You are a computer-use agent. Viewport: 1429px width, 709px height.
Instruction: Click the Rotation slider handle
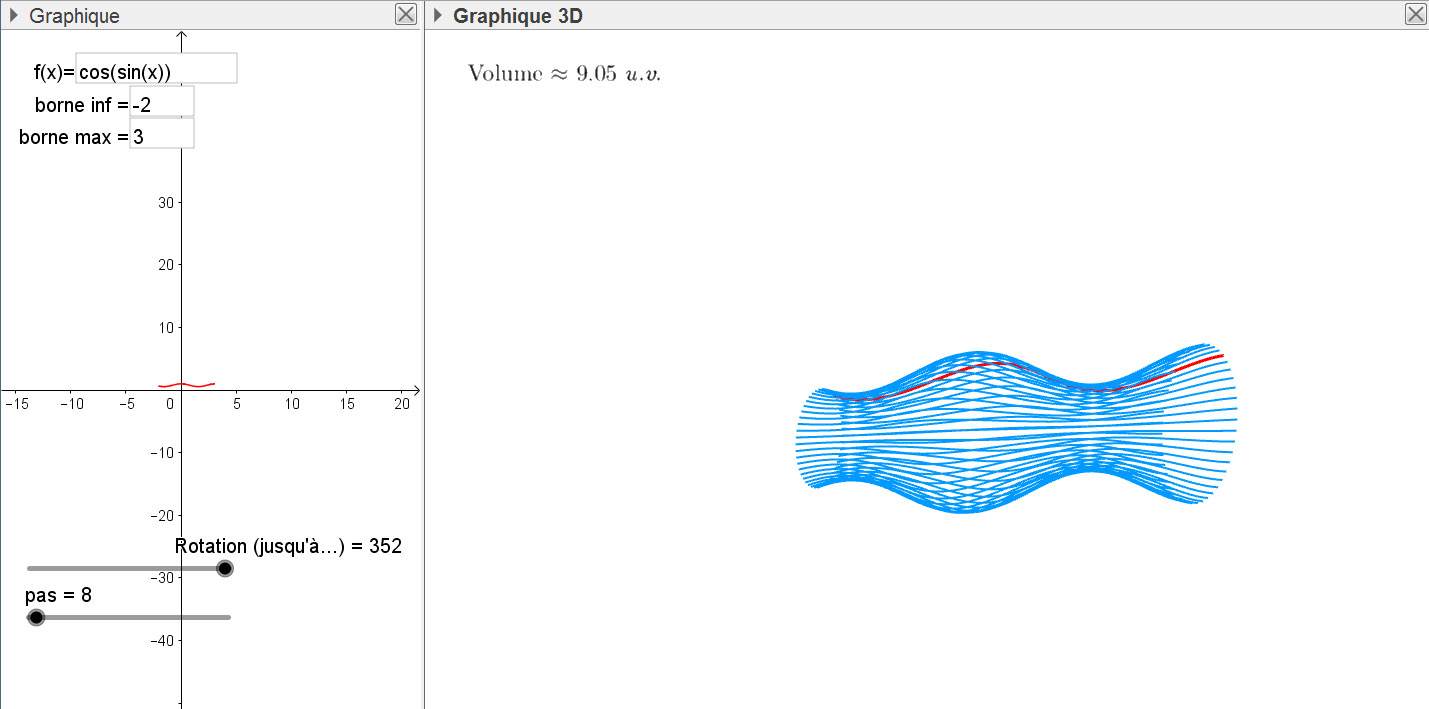[x=225, y=569]
